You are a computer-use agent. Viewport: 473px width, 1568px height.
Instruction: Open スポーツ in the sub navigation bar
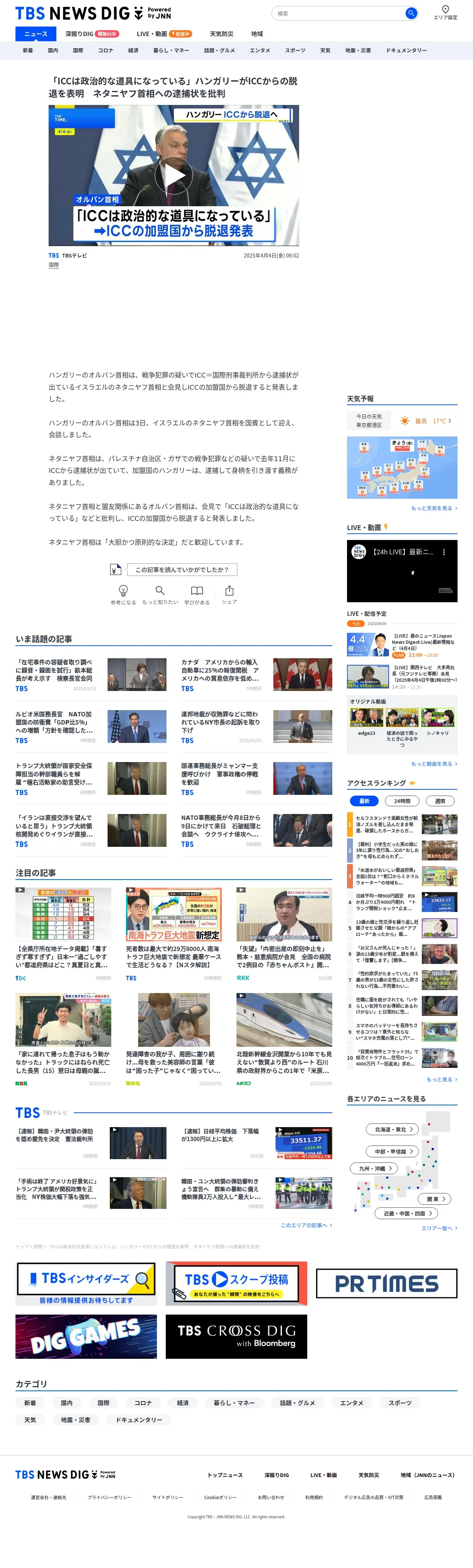[x=295, y=50]
